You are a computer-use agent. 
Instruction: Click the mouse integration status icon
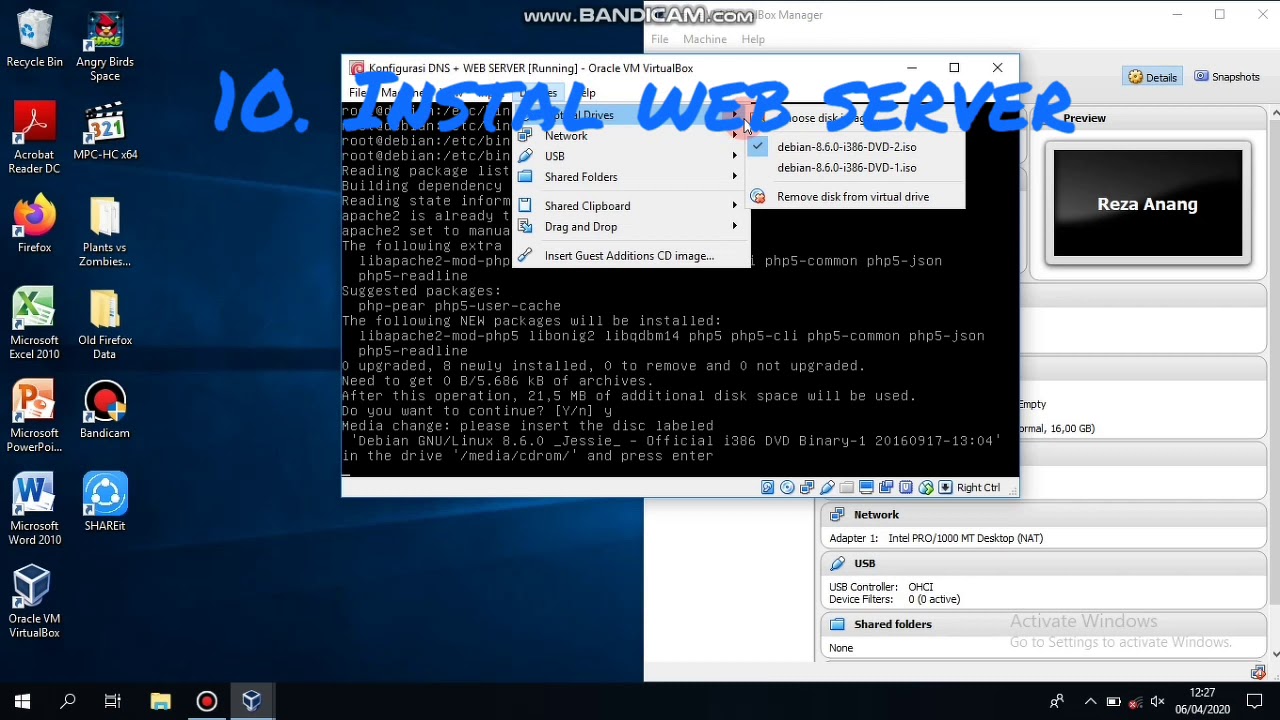click(926, 488)
